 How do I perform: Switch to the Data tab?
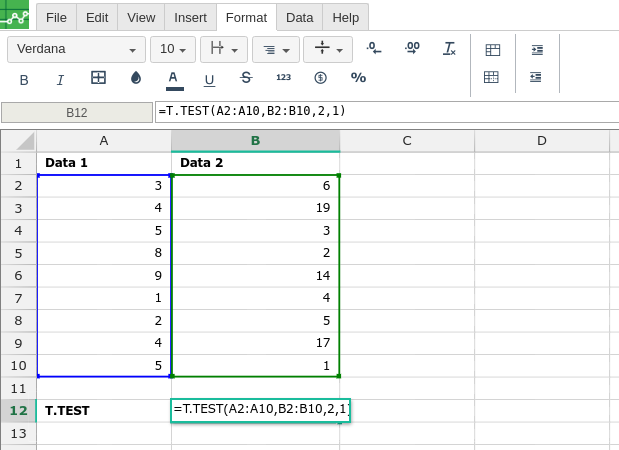point(299,17)
